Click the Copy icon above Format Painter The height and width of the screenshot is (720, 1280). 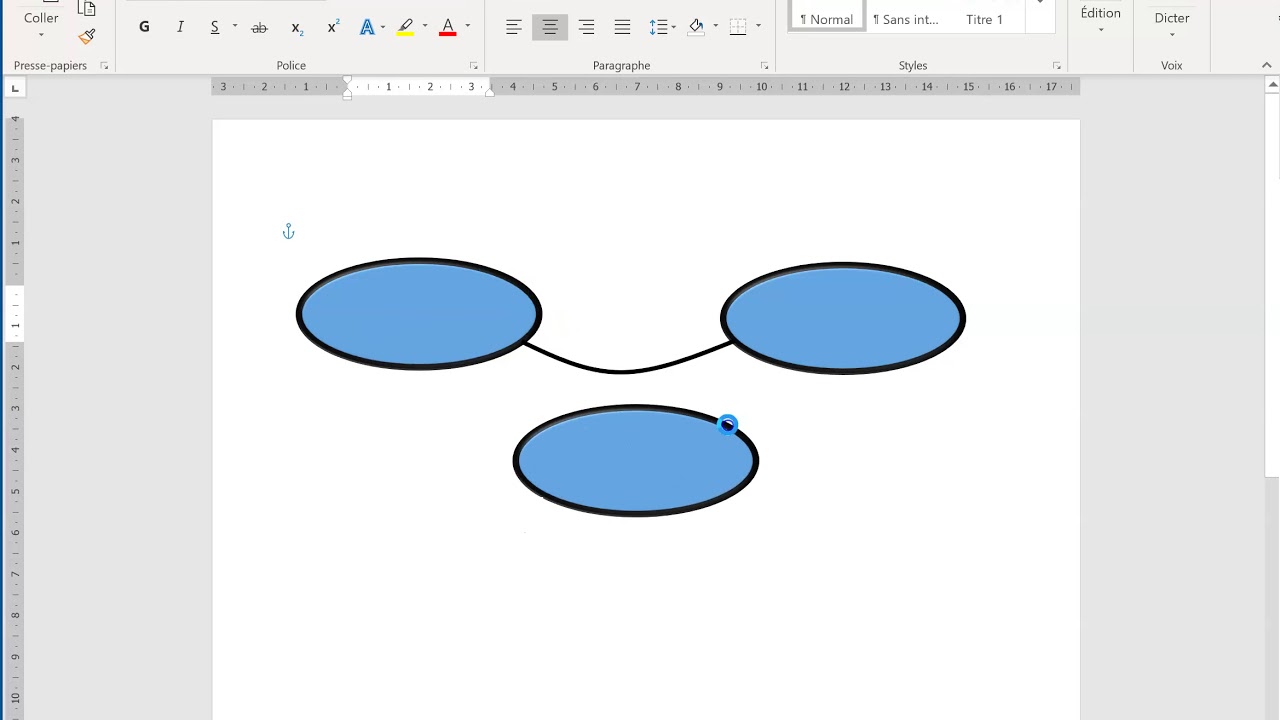point(87,8)
